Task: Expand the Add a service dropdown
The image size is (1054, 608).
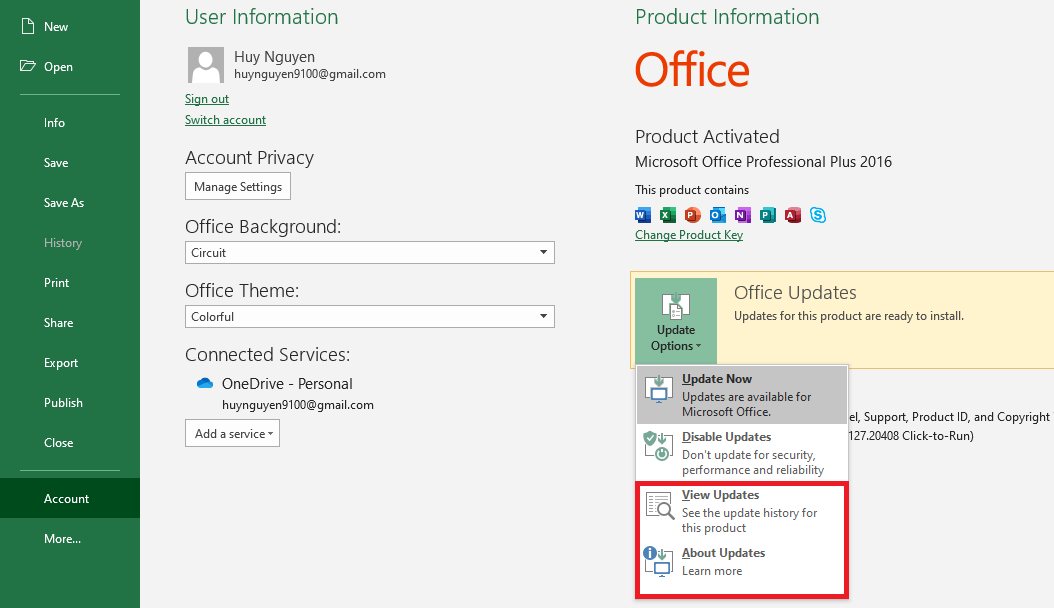Action: (x=232, y=434)
